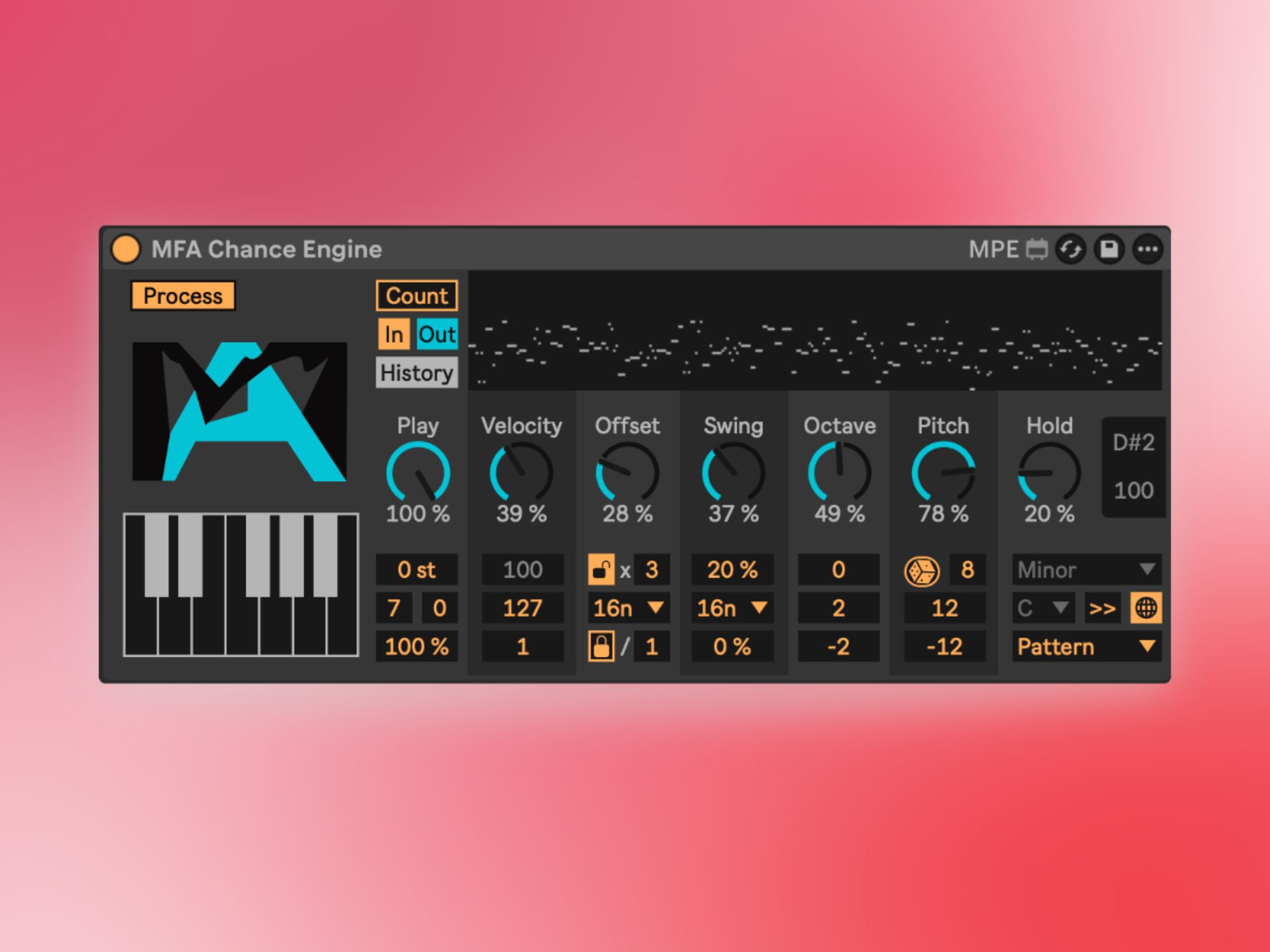This screenshot has height=952, width=1270.
Task: Open the three-dots options menu icon
Action: 1147,249
